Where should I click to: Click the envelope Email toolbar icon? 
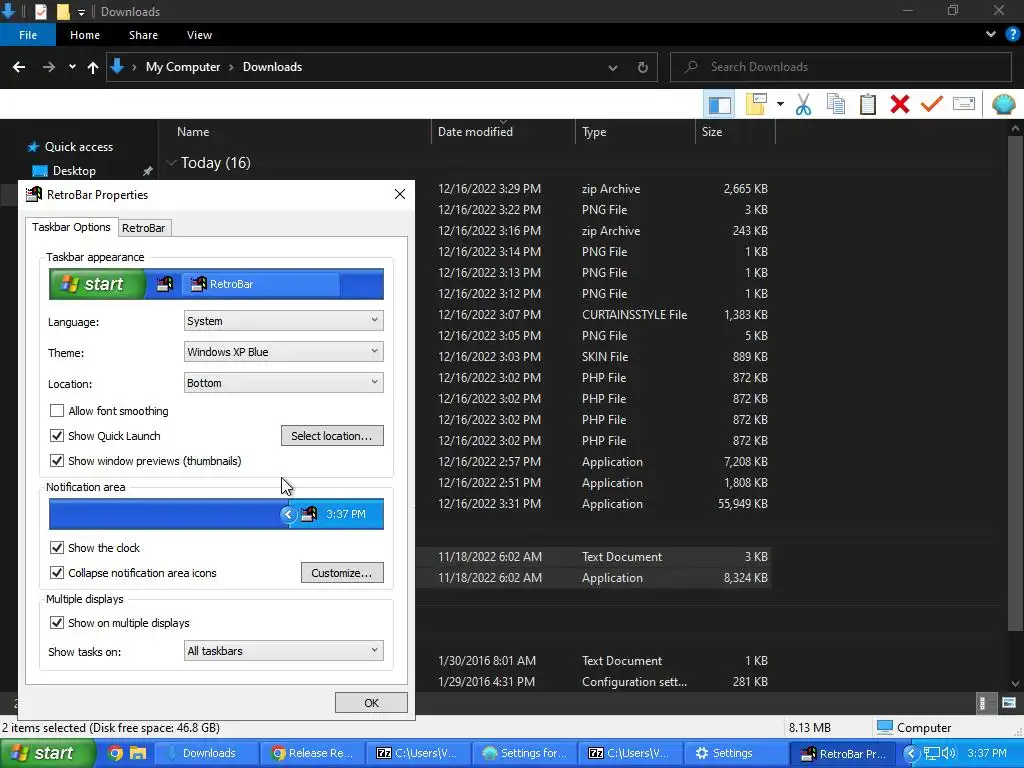[x=964, y=104]
